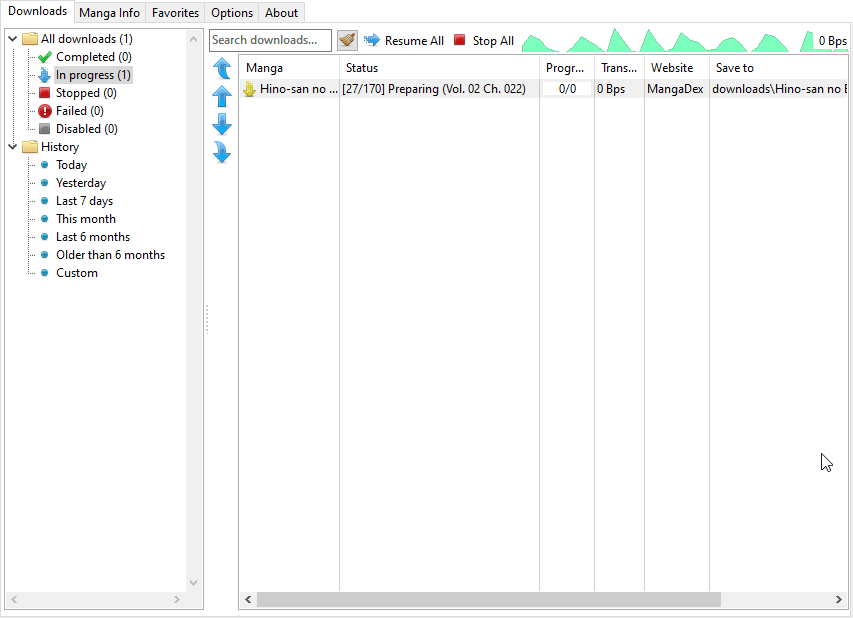
Task: Select Failed (0) filter
Action: (79, 110)
